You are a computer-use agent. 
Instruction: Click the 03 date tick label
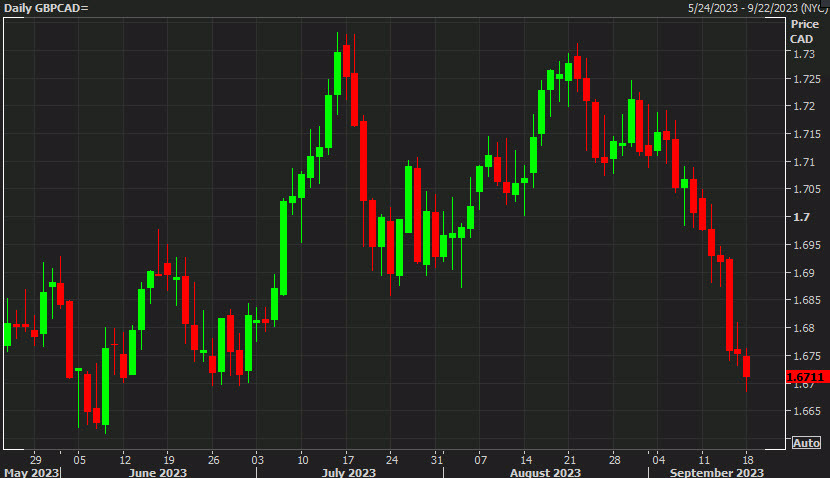click(257, 459)
